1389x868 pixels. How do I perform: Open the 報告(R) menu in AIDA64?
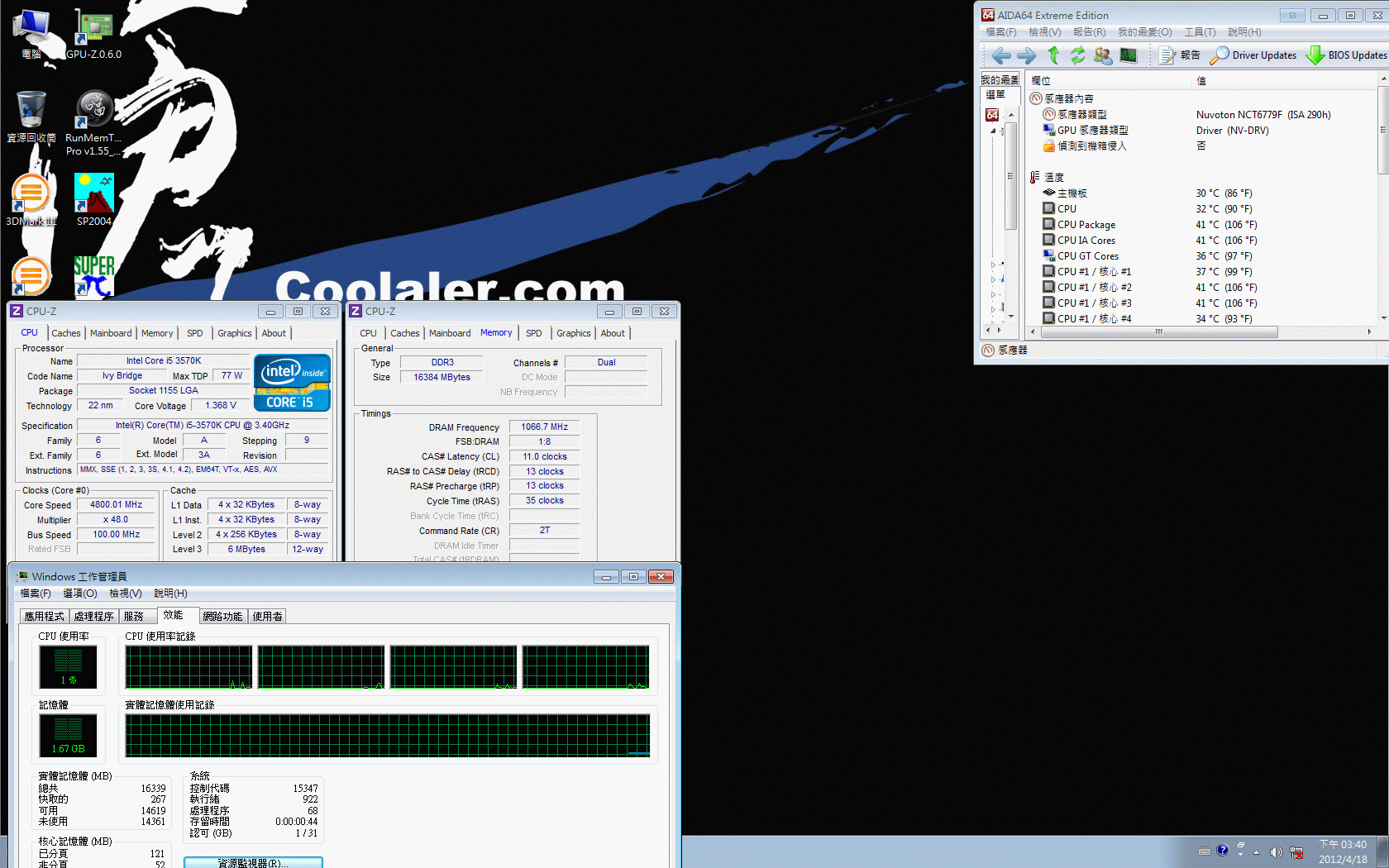click(x=1089, y=32)
